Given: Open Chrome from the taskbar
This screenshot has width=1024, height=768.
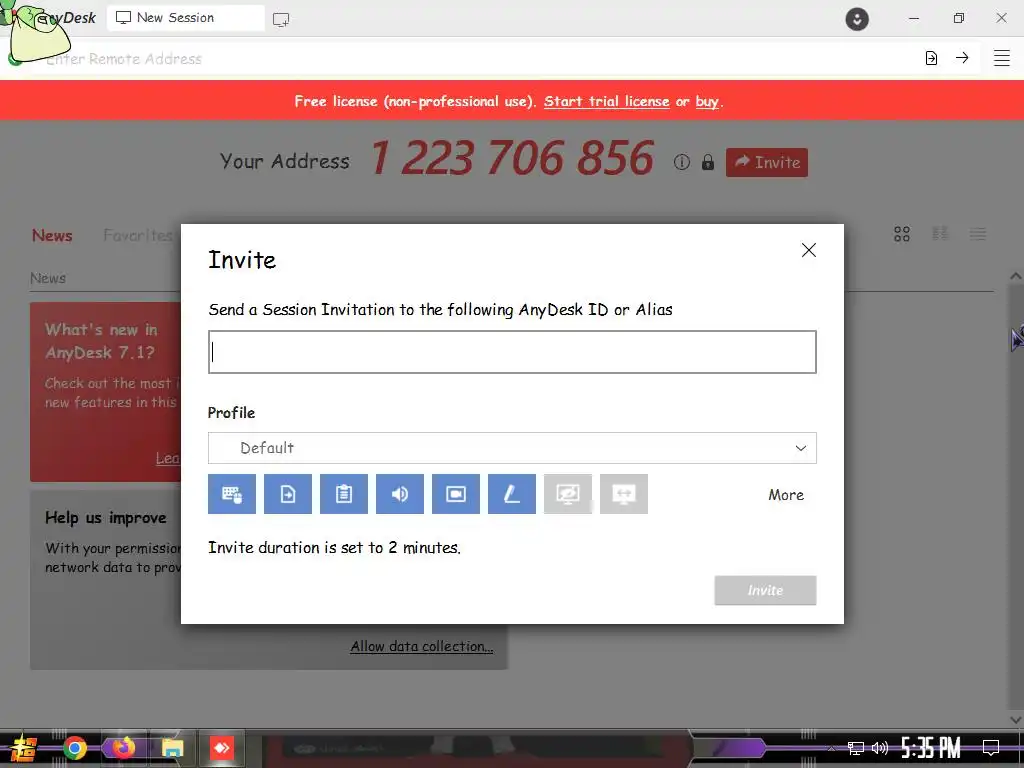Looking at the screenshot, I should pos(74,748).
